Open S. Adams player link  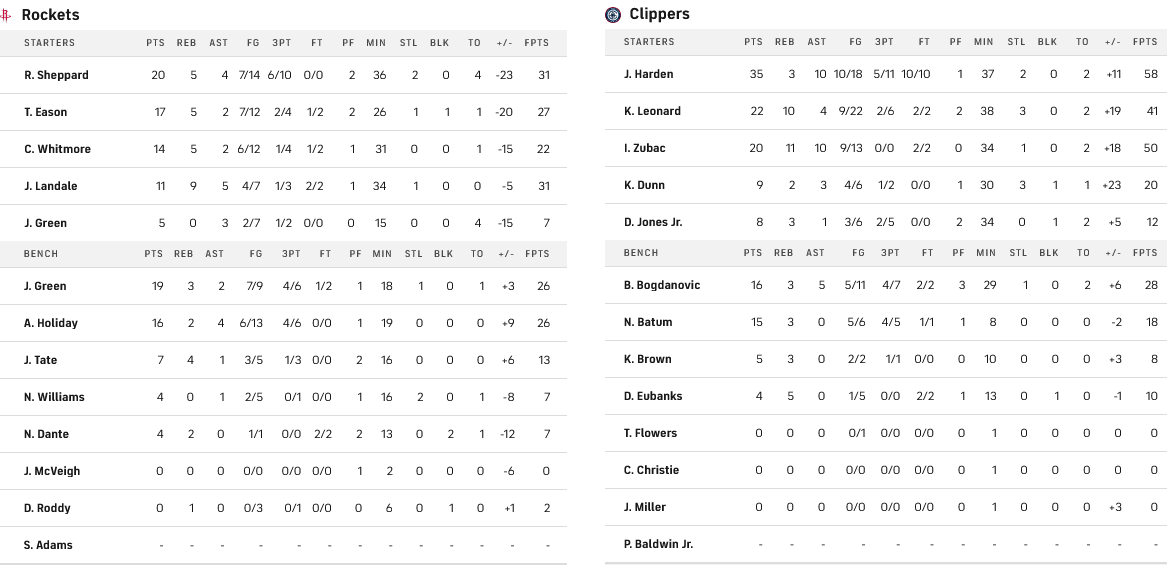48,545
